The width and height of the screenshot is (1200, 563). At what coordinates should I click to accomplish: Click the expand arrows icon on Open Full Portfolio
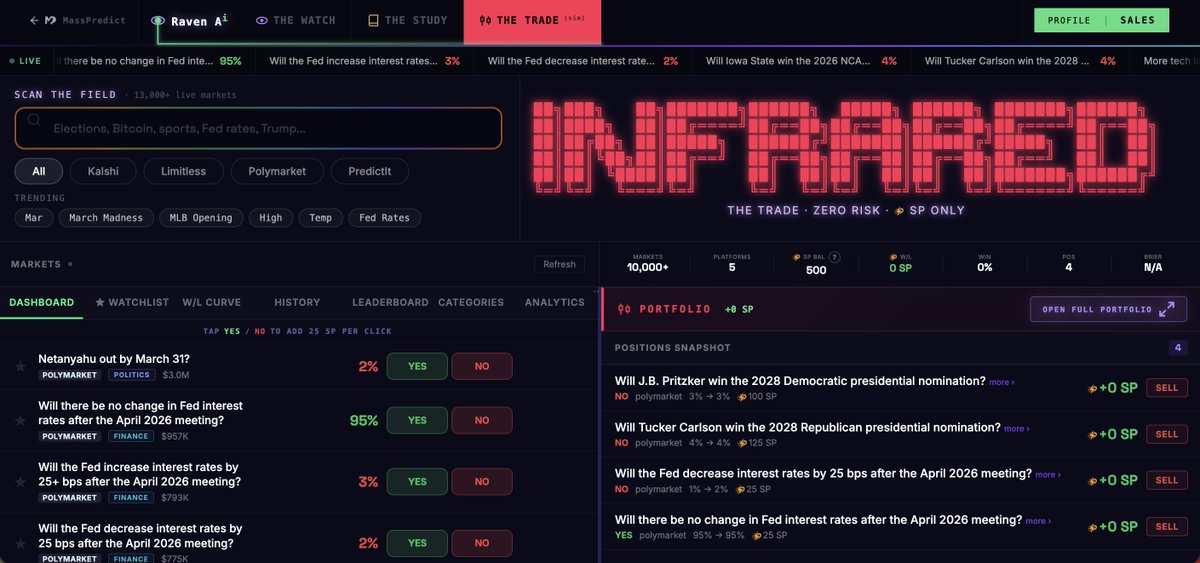(1166, 309)
